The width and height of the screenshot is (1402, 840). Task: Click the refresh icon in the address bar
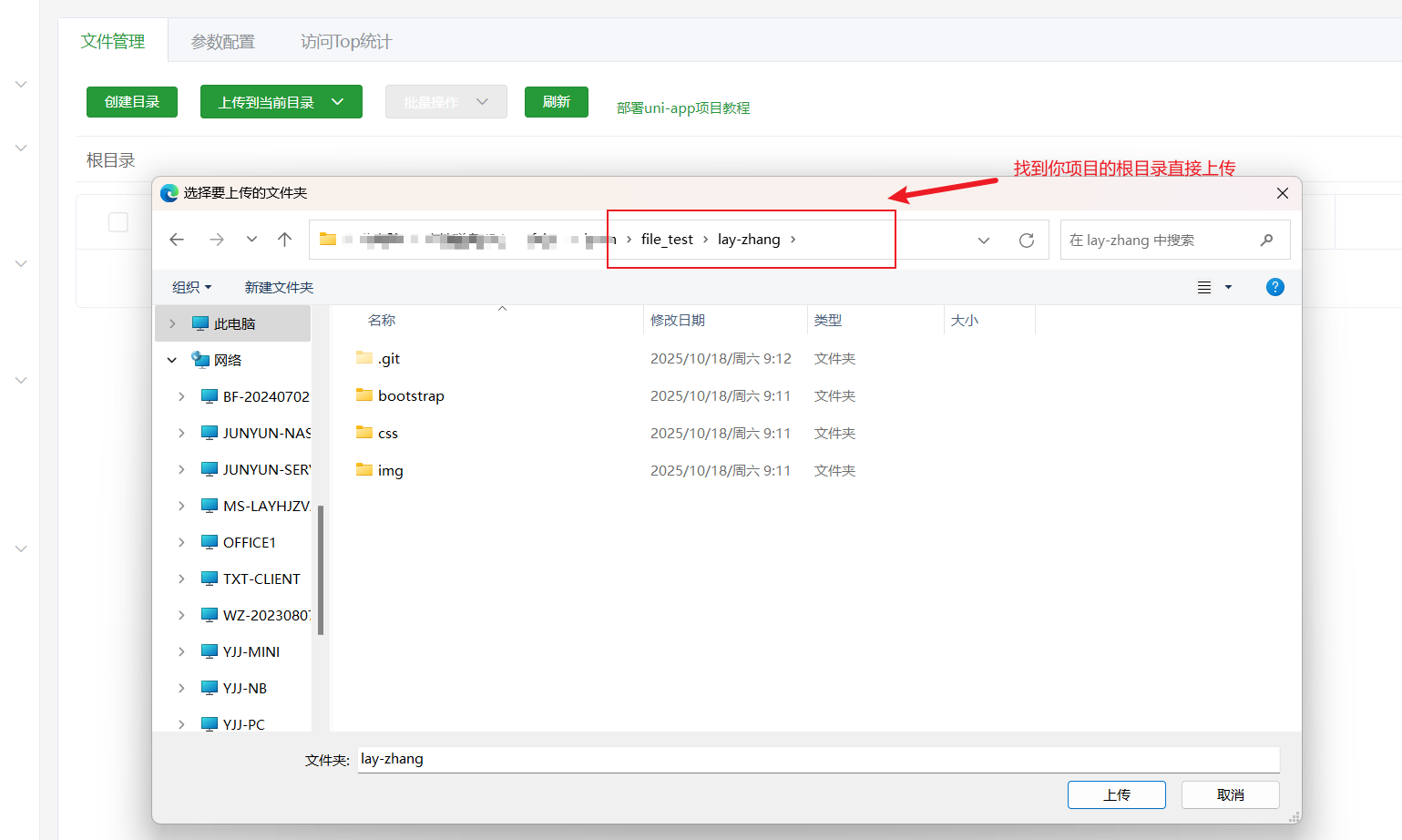pos(1027,240)
